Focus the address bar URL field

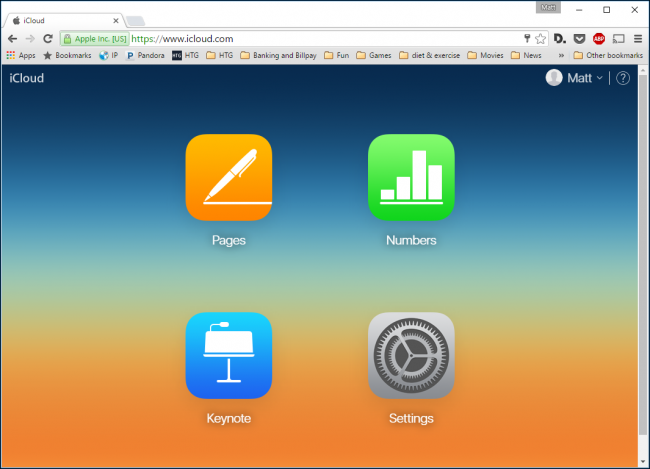tap(323, 39)
